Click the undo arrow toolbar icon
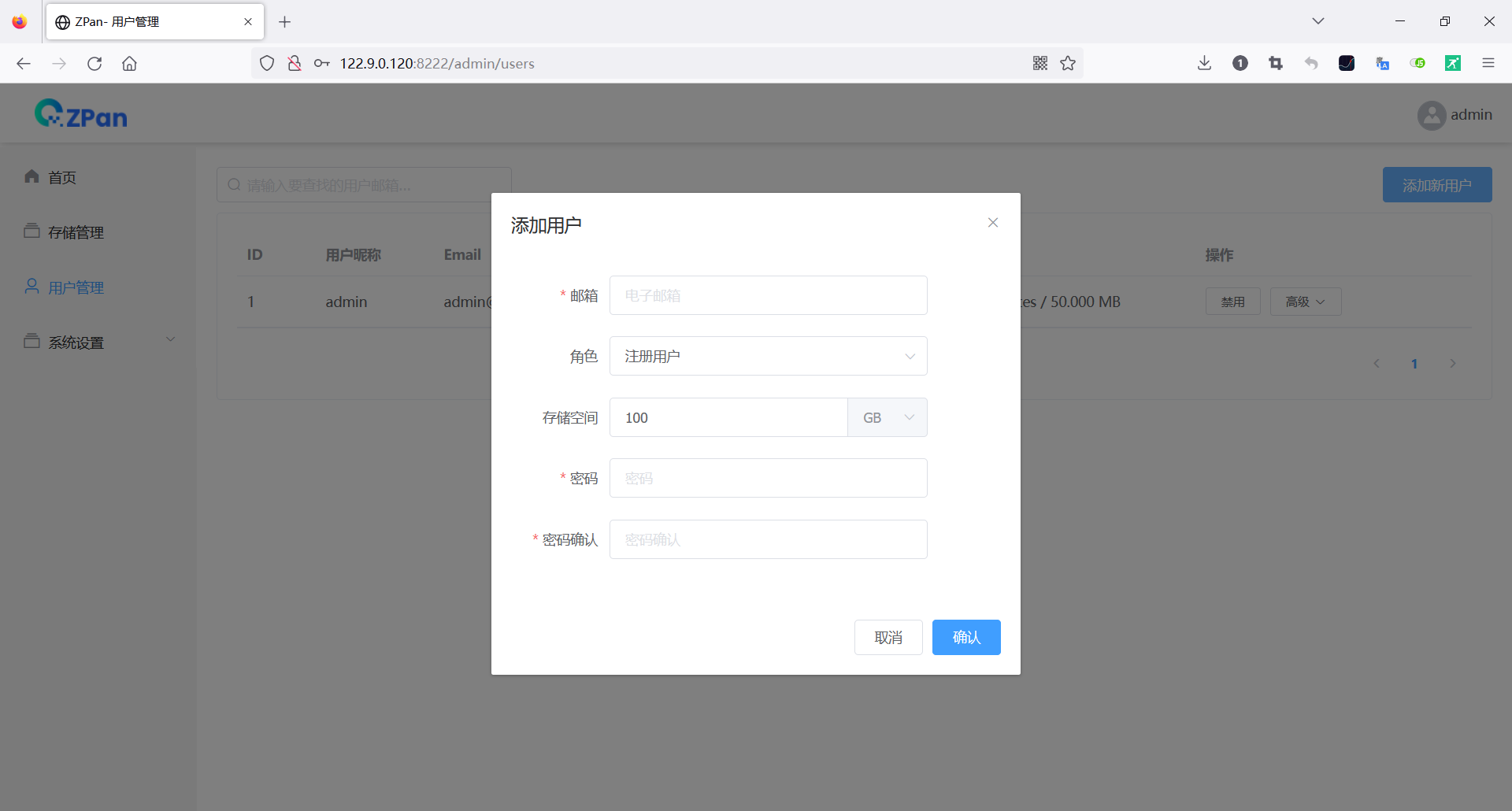 pyautogui.click(x=1311, y=63)
